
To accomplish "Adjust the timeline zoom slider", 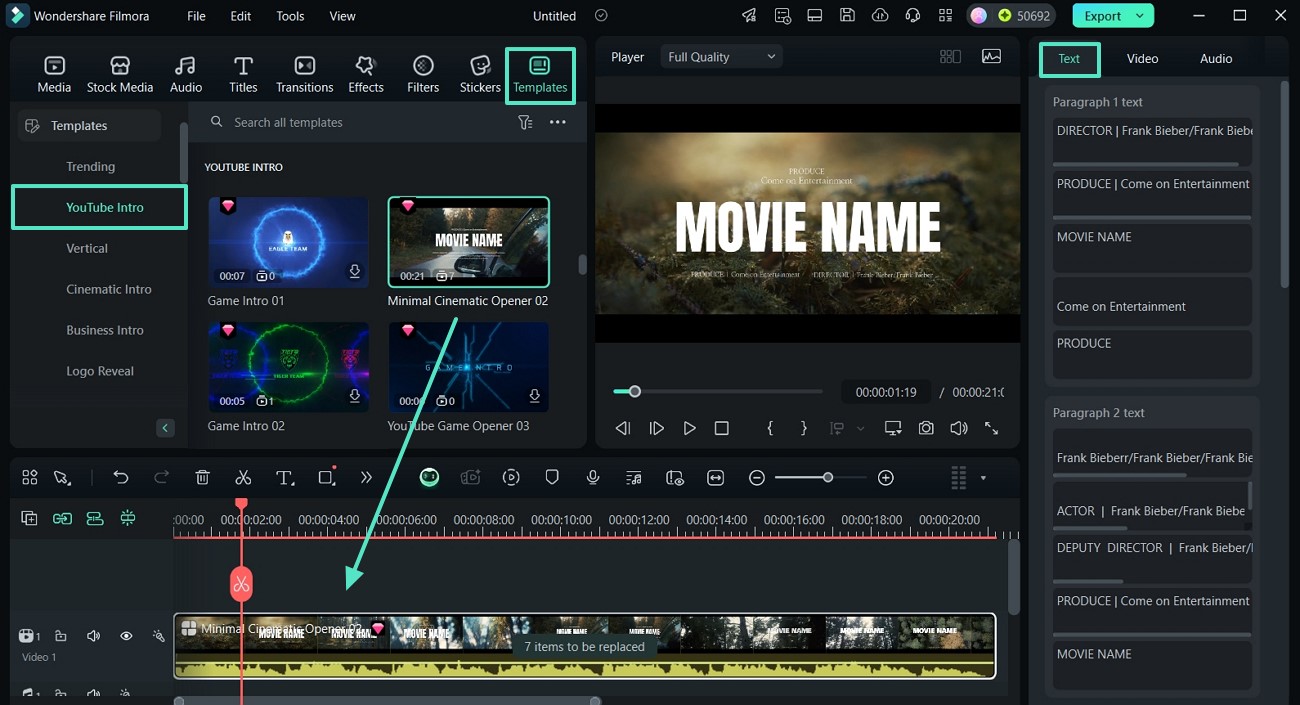I will tap(827, 478).
